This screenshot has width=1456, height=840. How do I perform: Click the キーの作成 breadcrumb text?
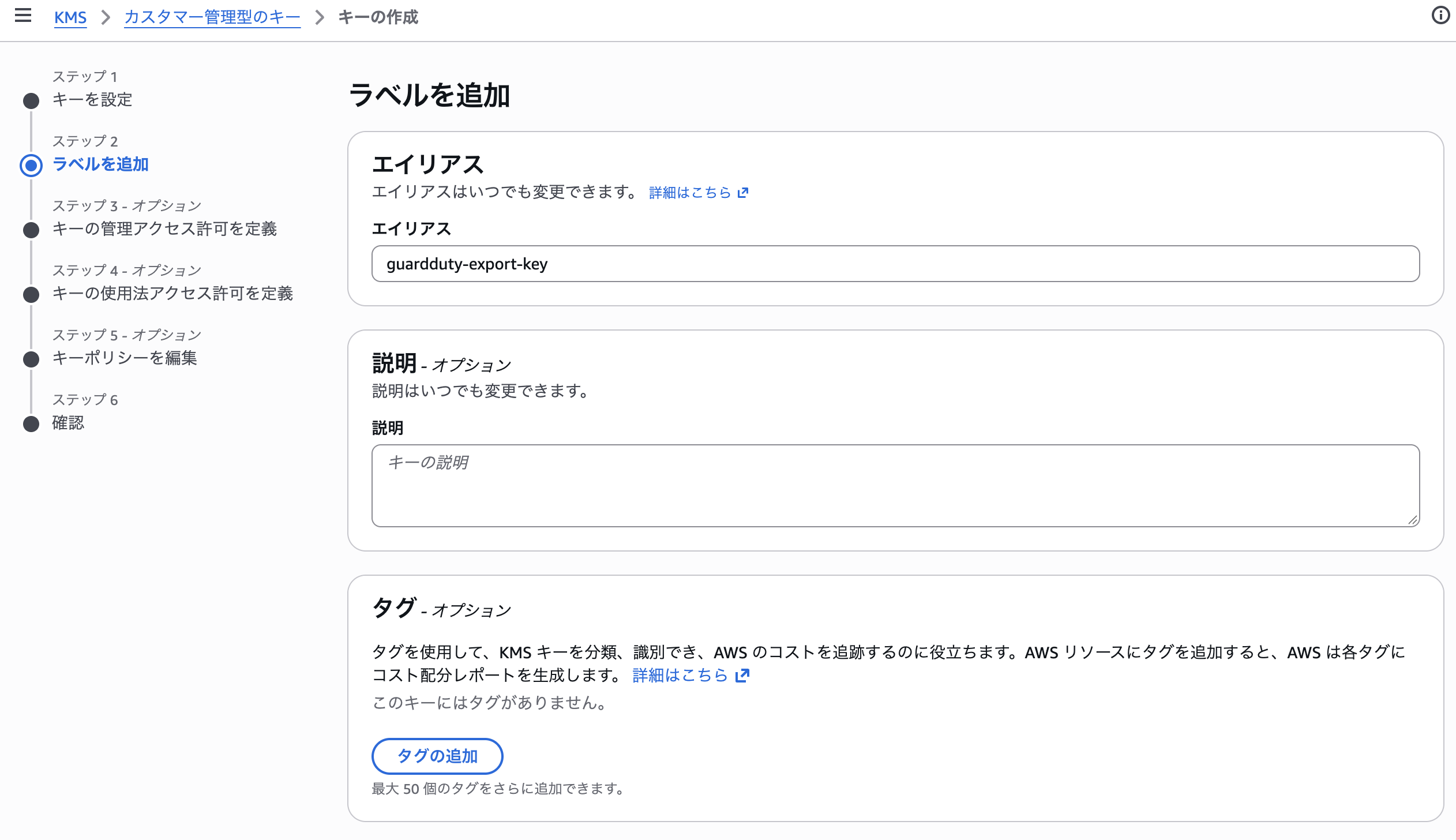pyautogui.click(x=378, y=17)
